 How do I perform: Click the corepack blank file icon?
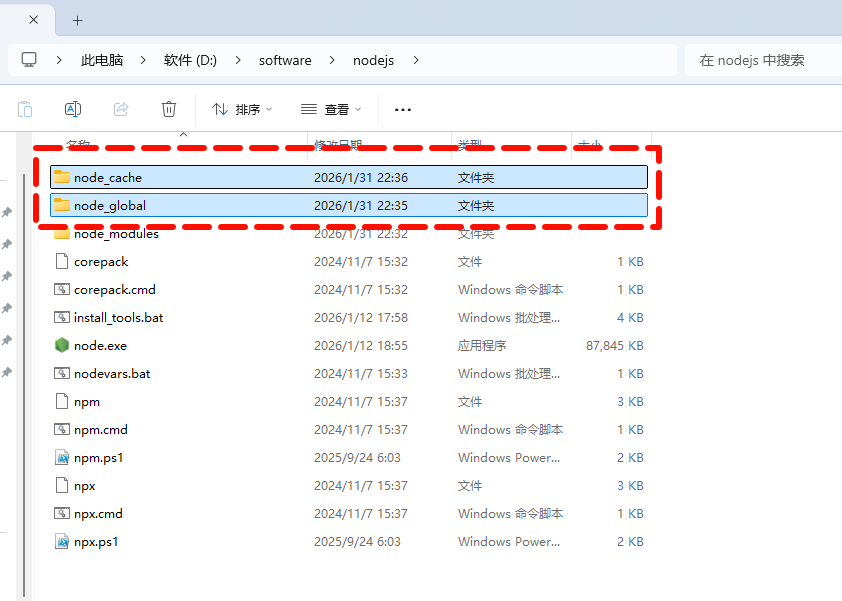click(62, 261)
